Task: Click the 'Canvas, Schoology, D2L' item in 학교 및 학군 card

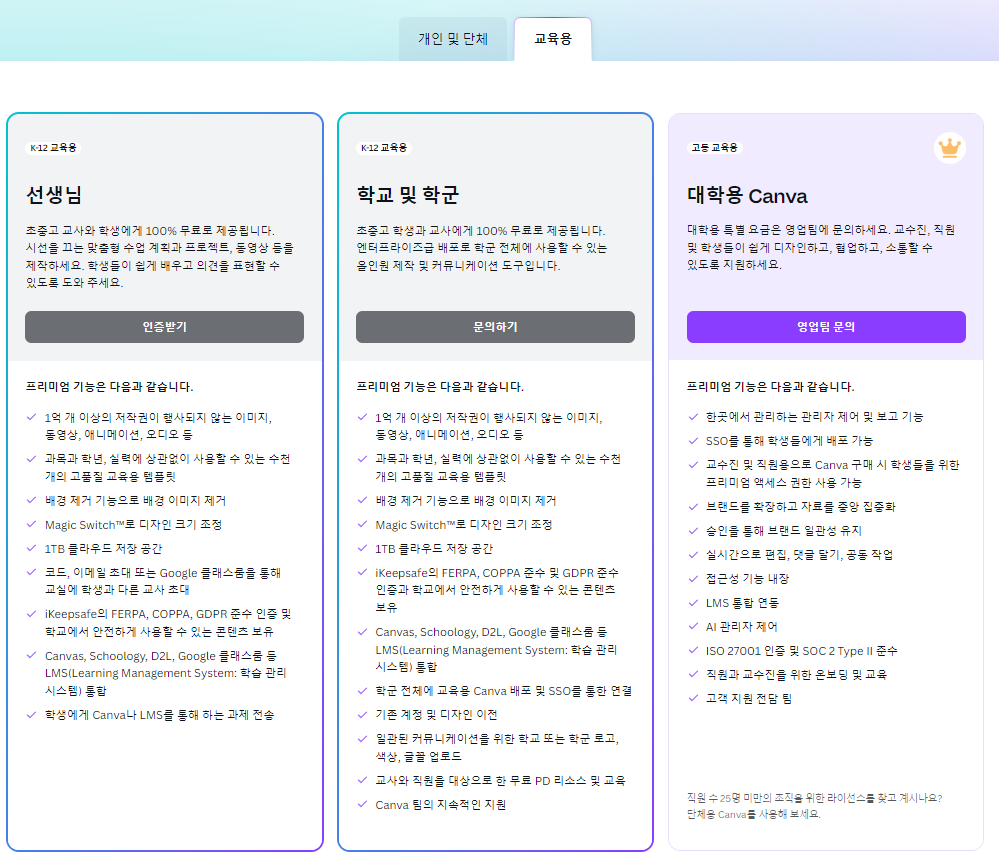Action: pos(496,649)
